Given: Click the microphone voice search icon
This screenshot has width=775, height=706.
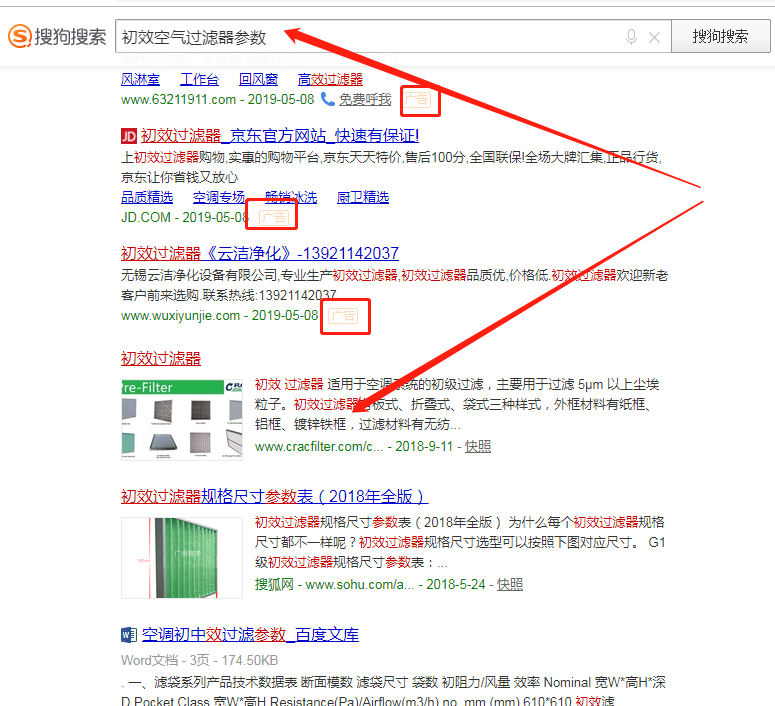Looking at the screenshot, I should (x=631, y=37).
